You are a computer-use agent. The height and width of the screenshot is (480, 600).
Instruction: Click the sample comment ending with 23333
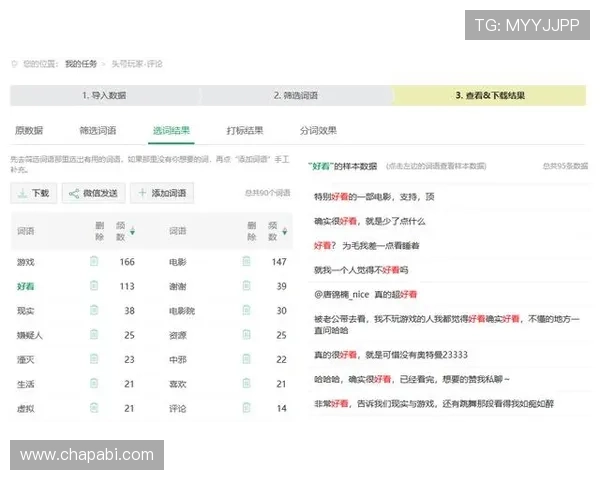pos(391,355)
